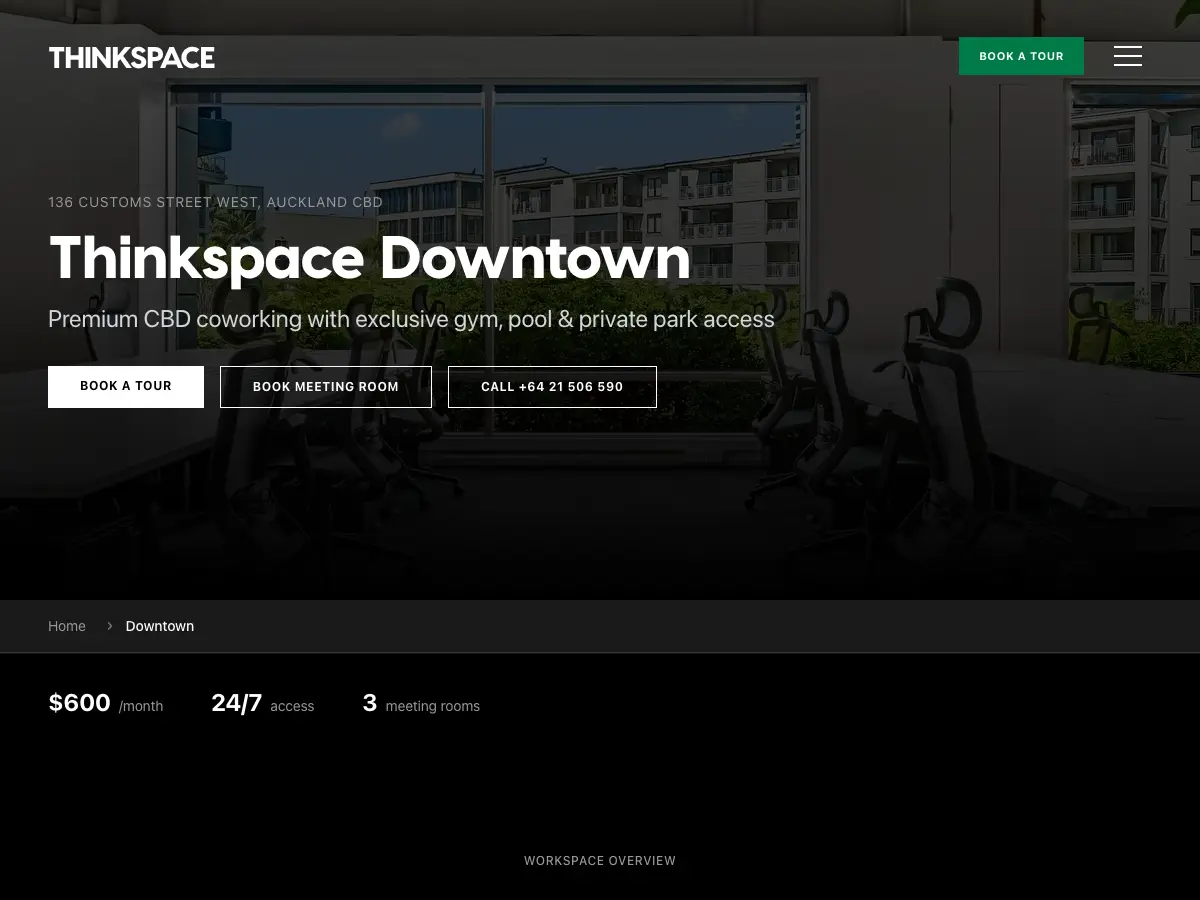This screenshot has width=1200, height=900.
Task: Click the Downtown breadcrumb item
Action: pyautogui.click(x=160, y=626)
